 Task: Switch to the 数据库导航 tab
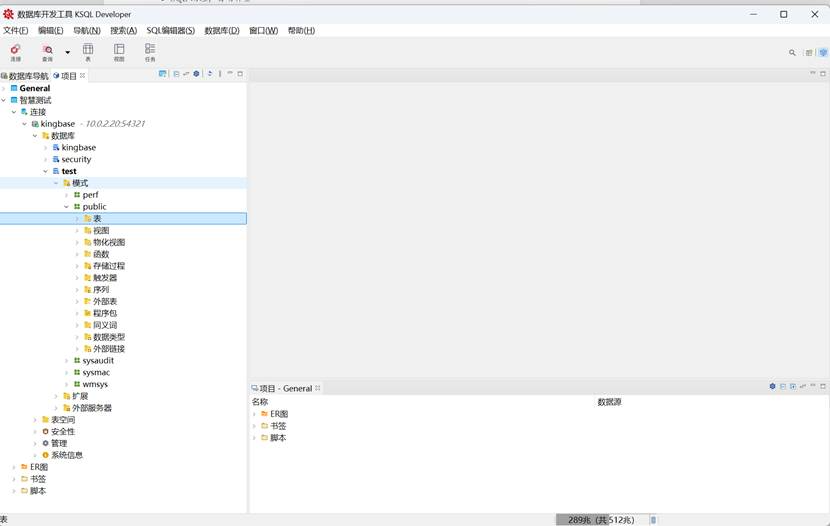(25, 76)
